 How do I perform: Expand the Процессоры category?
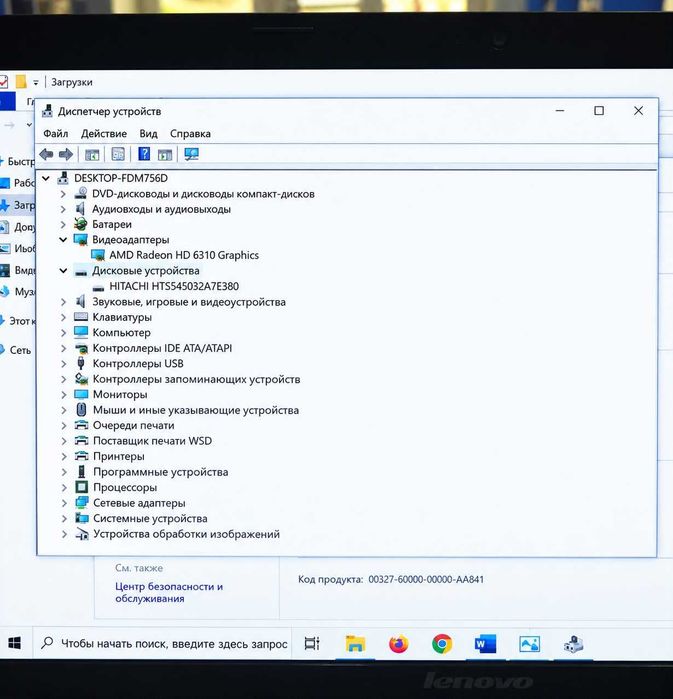64,487
